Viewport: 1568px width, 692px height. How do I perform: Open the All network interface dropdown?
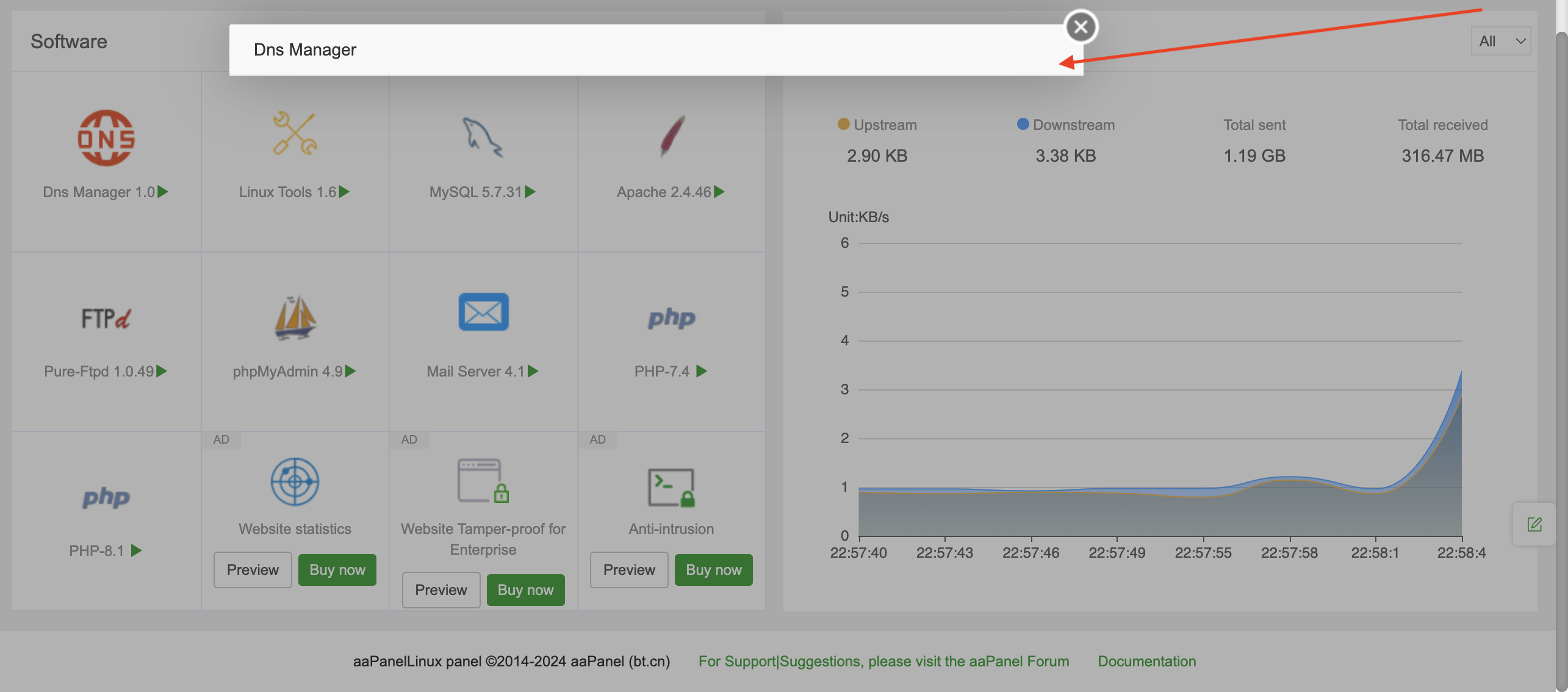[x=1500, y=41]
